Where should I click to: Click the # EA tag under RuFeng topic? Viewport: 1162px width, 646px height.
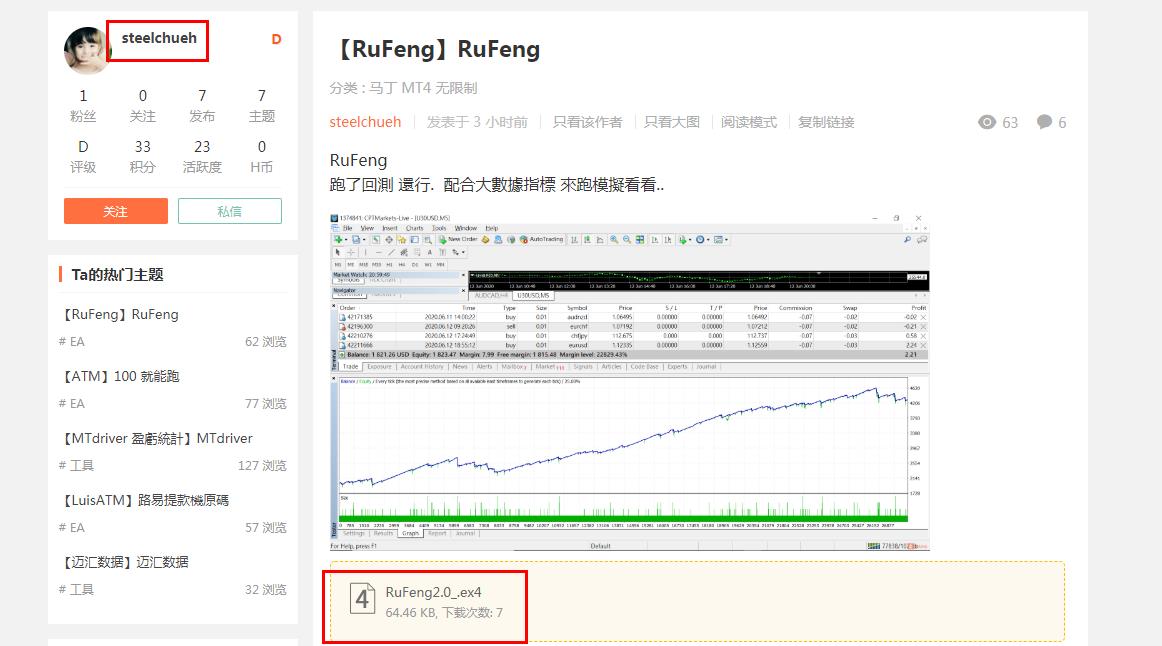click(72, 342)
